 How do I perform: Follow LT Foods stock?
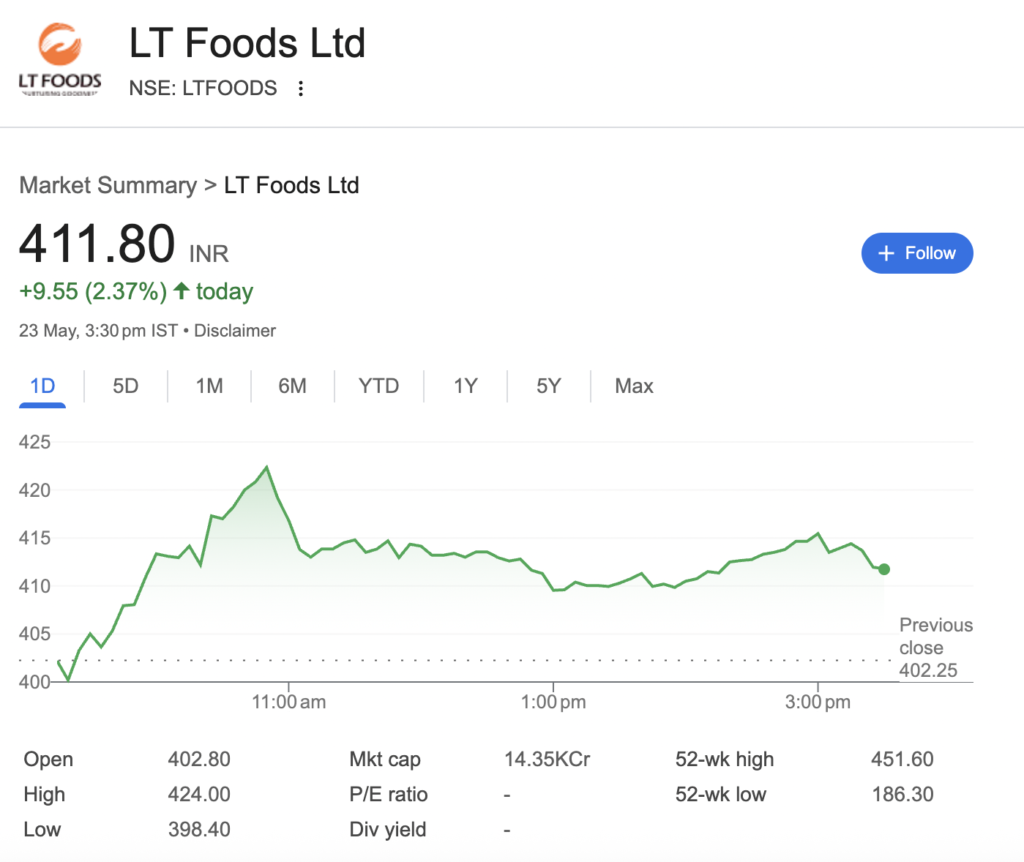pyautogui.click(x=917, y=253)
